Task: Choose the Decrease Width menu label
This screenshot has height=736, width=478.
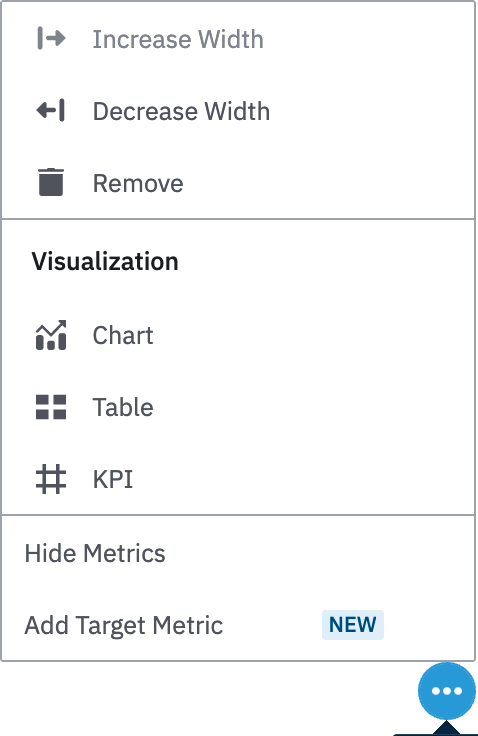Action: (x=181, y=111)
